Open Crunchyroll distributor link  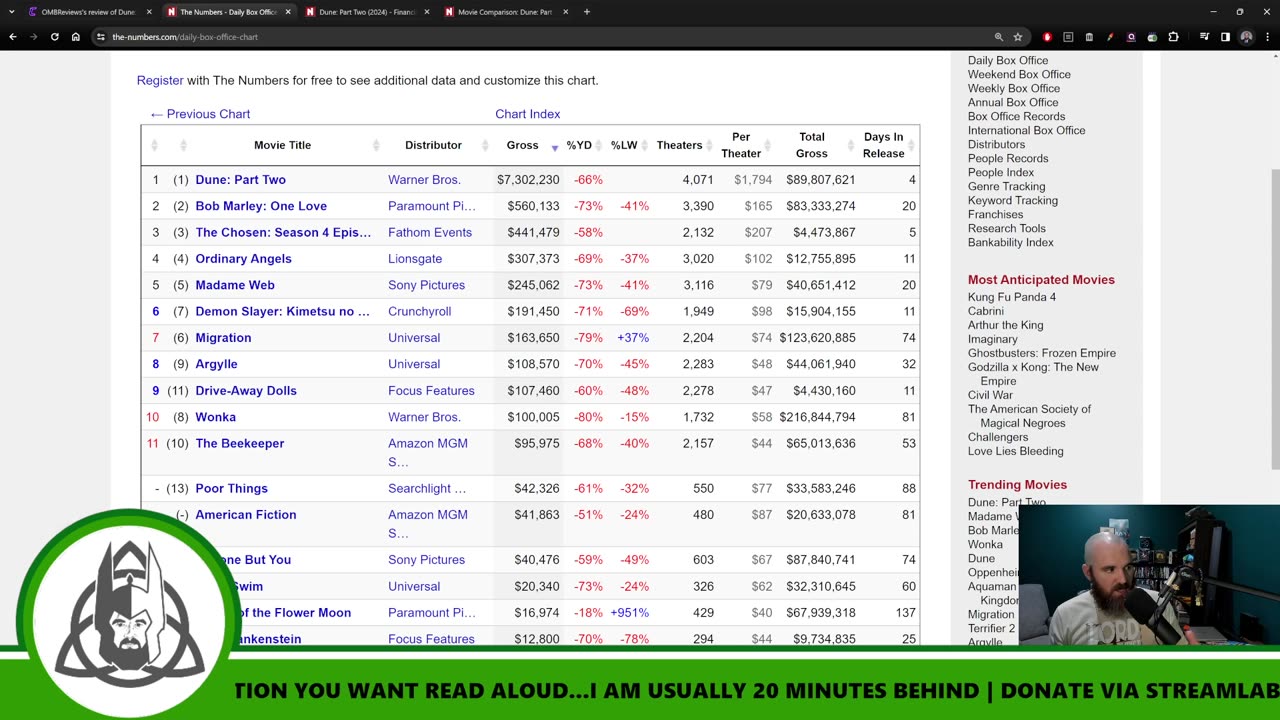(x=419, y=312)
